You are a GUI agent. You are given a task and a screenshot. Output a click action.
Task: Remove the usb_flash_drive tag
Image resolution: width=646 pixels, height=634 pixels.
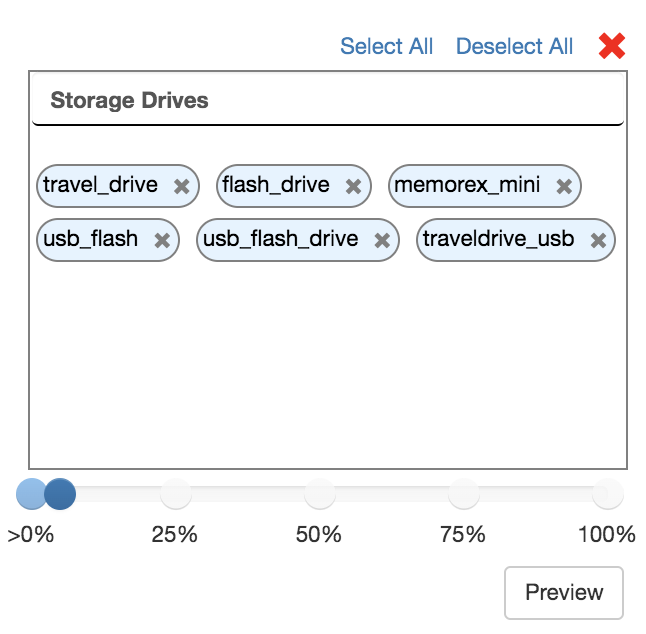pos(381,241)
